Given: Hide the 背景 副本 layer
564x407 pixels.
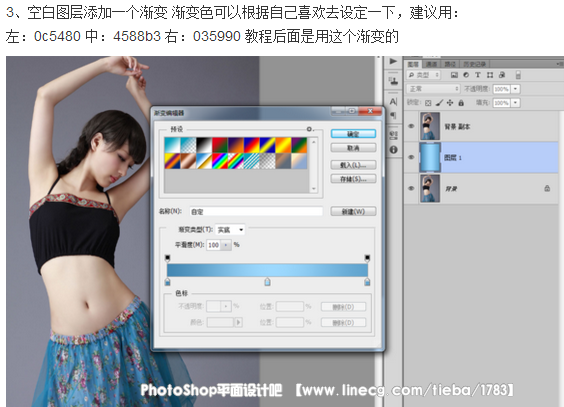Looking at the screenshot, I should coord(411,126).
